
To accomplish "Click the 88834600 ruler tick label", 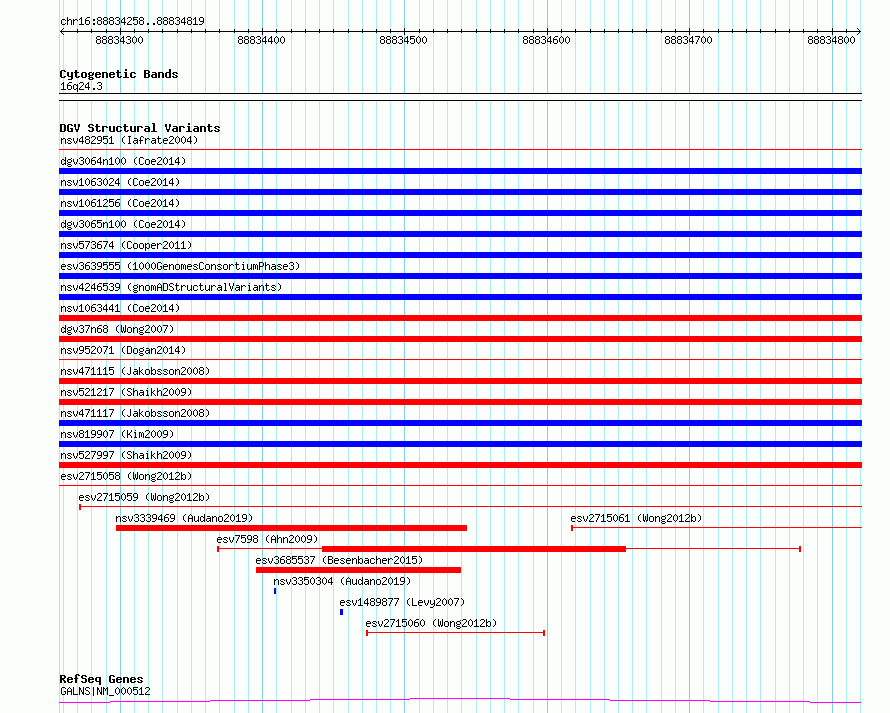I will click(546, 40).
